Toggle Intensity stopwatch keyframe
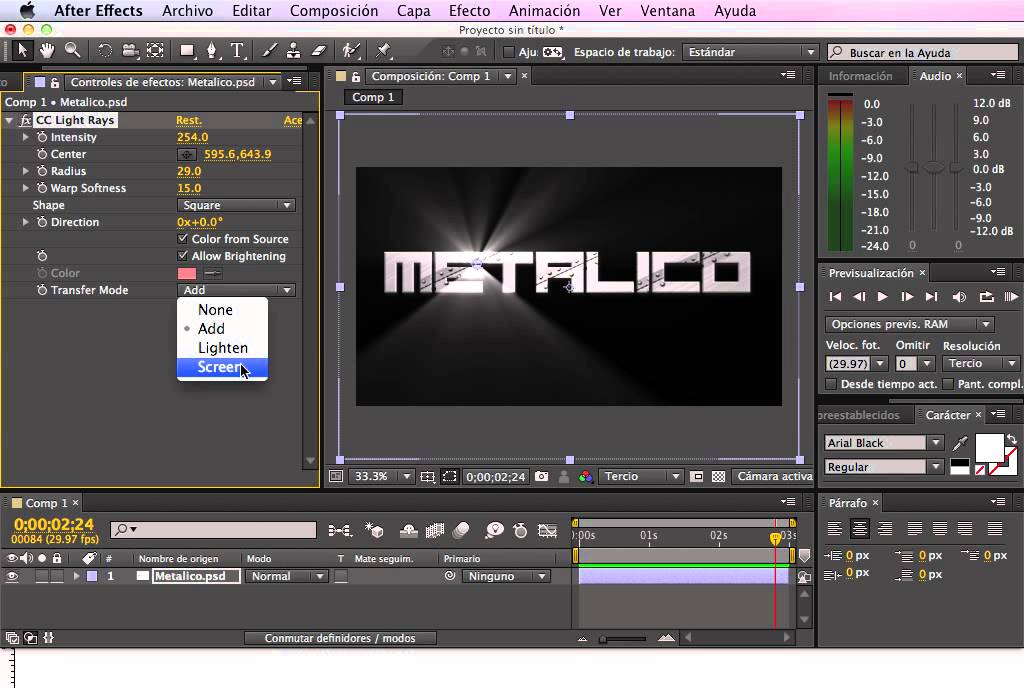This screenshot has width=1024, height=688. tap(42, 137)
